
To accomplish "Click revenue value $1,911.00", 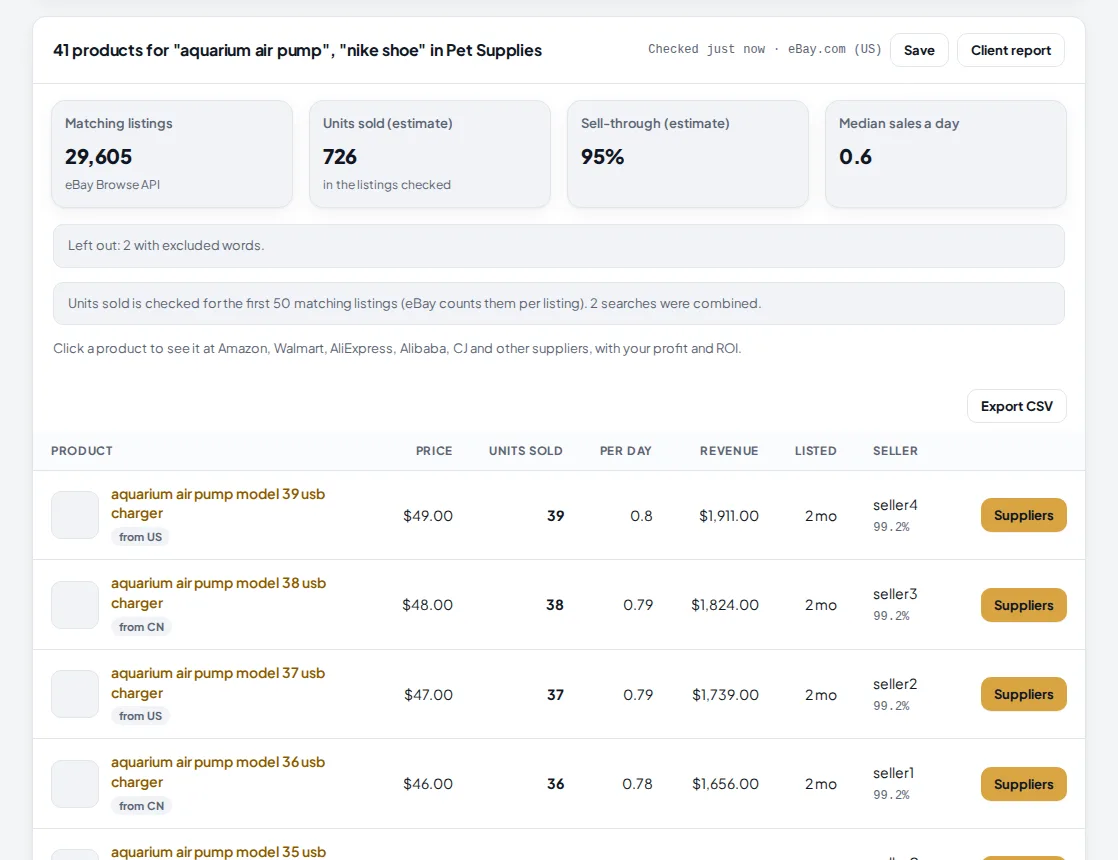I will click(x=729, y=516).
